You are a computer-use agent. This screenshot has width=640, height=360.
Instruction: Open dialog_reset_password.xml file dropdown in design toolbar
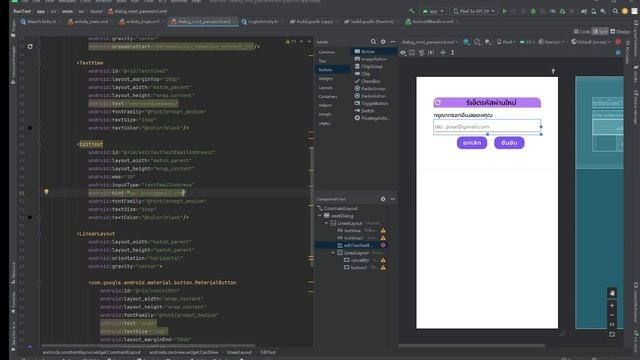(430, 42)
